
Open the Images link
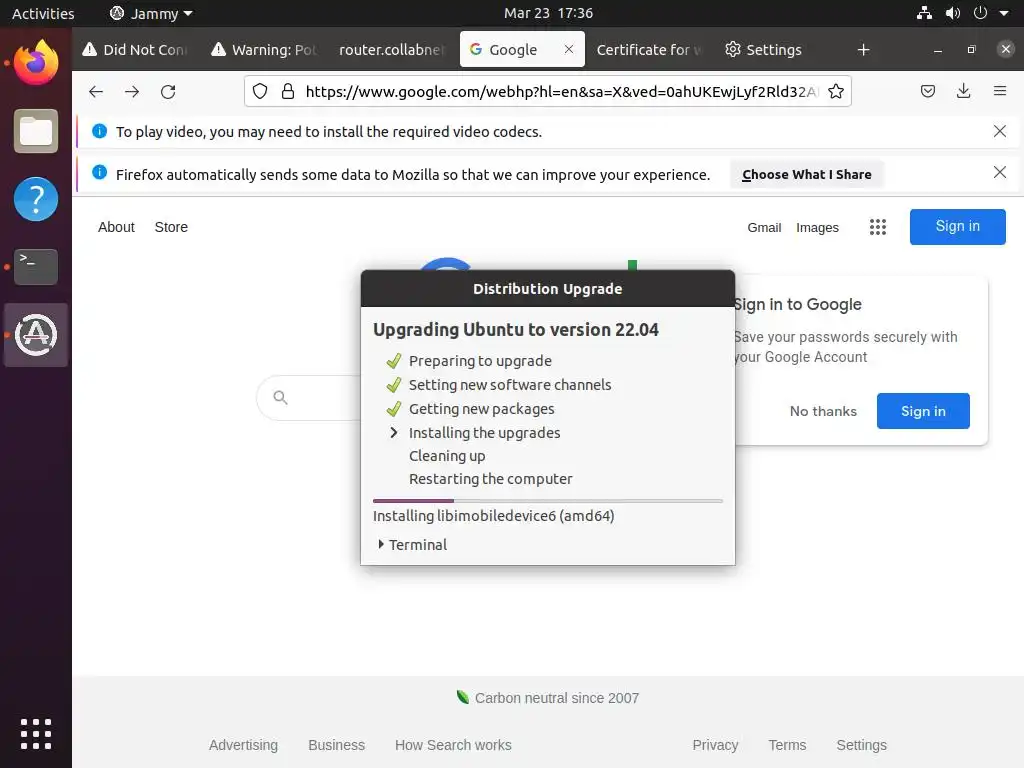coord(817,227)
